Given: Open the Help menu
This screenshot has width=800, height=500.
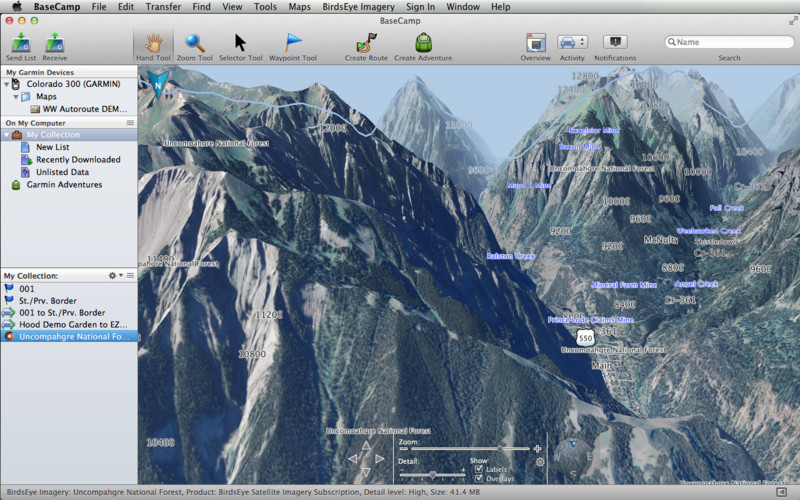Looking at the screenshot, I should tap(501, 7).
